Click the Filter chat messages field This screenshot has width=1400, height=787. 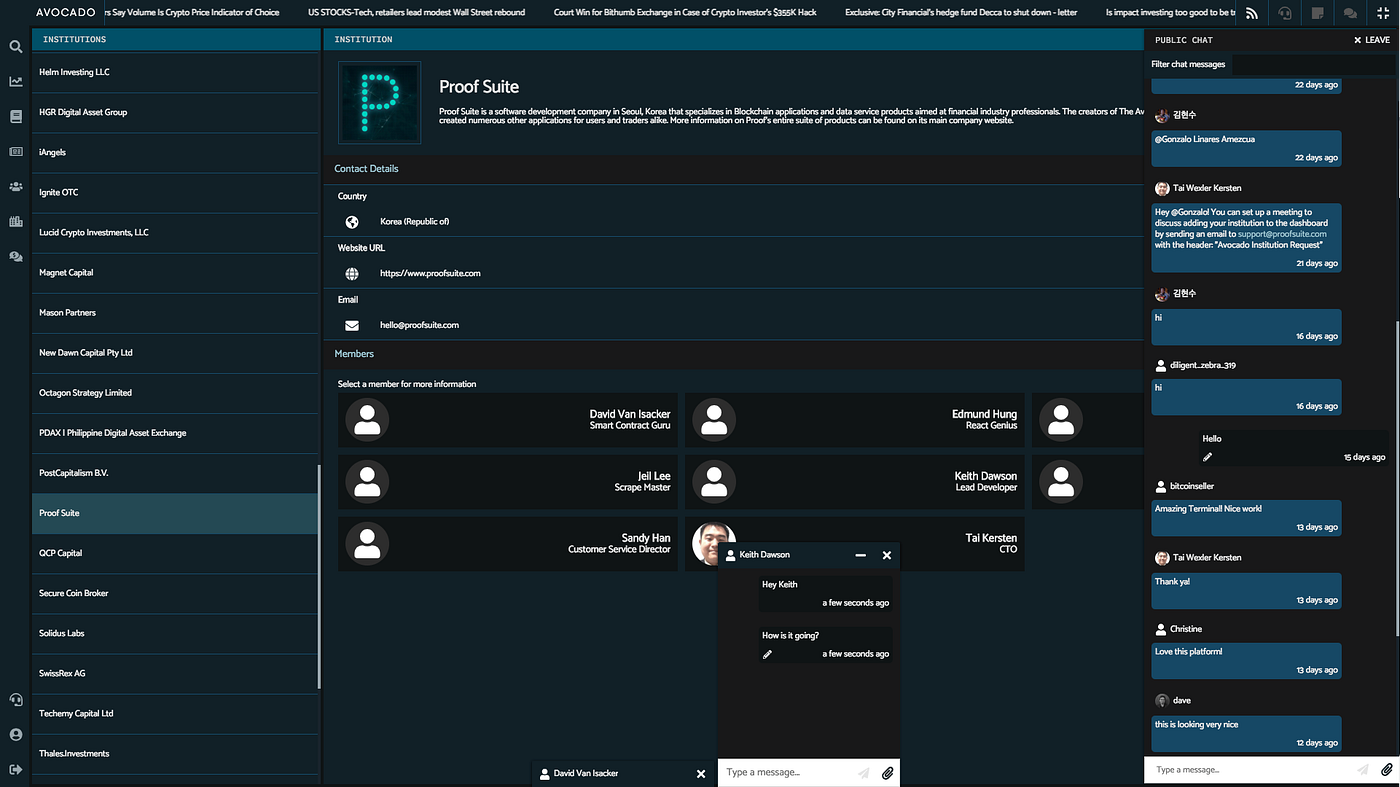point(1270,64)
